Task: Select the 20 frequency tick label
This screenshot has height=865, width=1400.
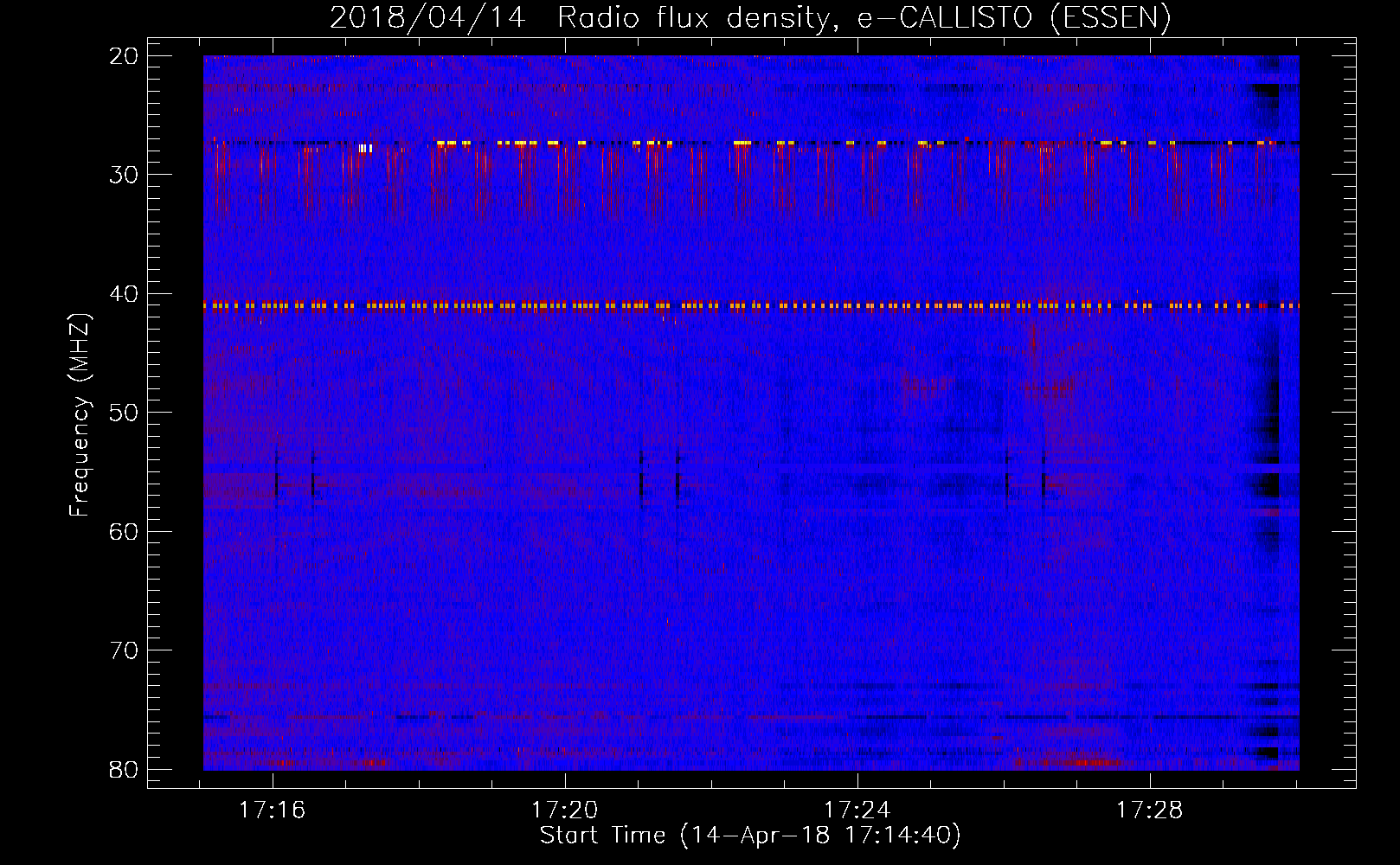Action: [x=125, y=56]
